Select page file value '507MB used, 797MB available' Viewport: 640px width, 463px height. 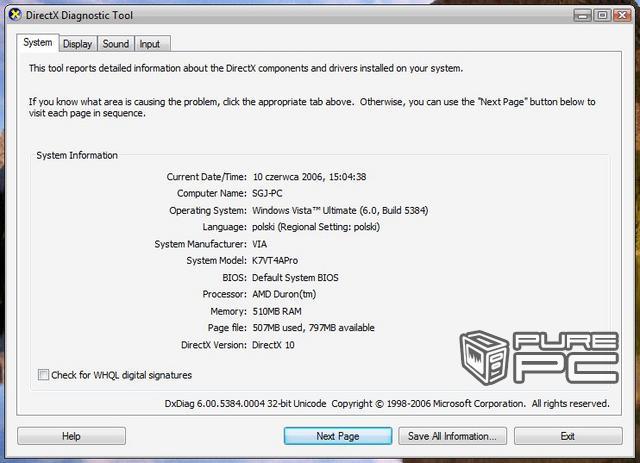coord(313,327)
